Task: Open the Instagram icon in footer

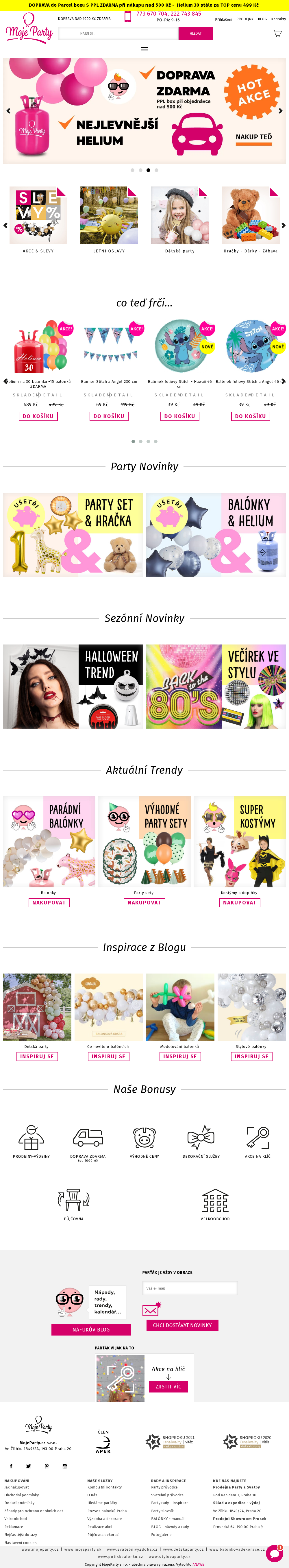Action: tap(64, 1466)
